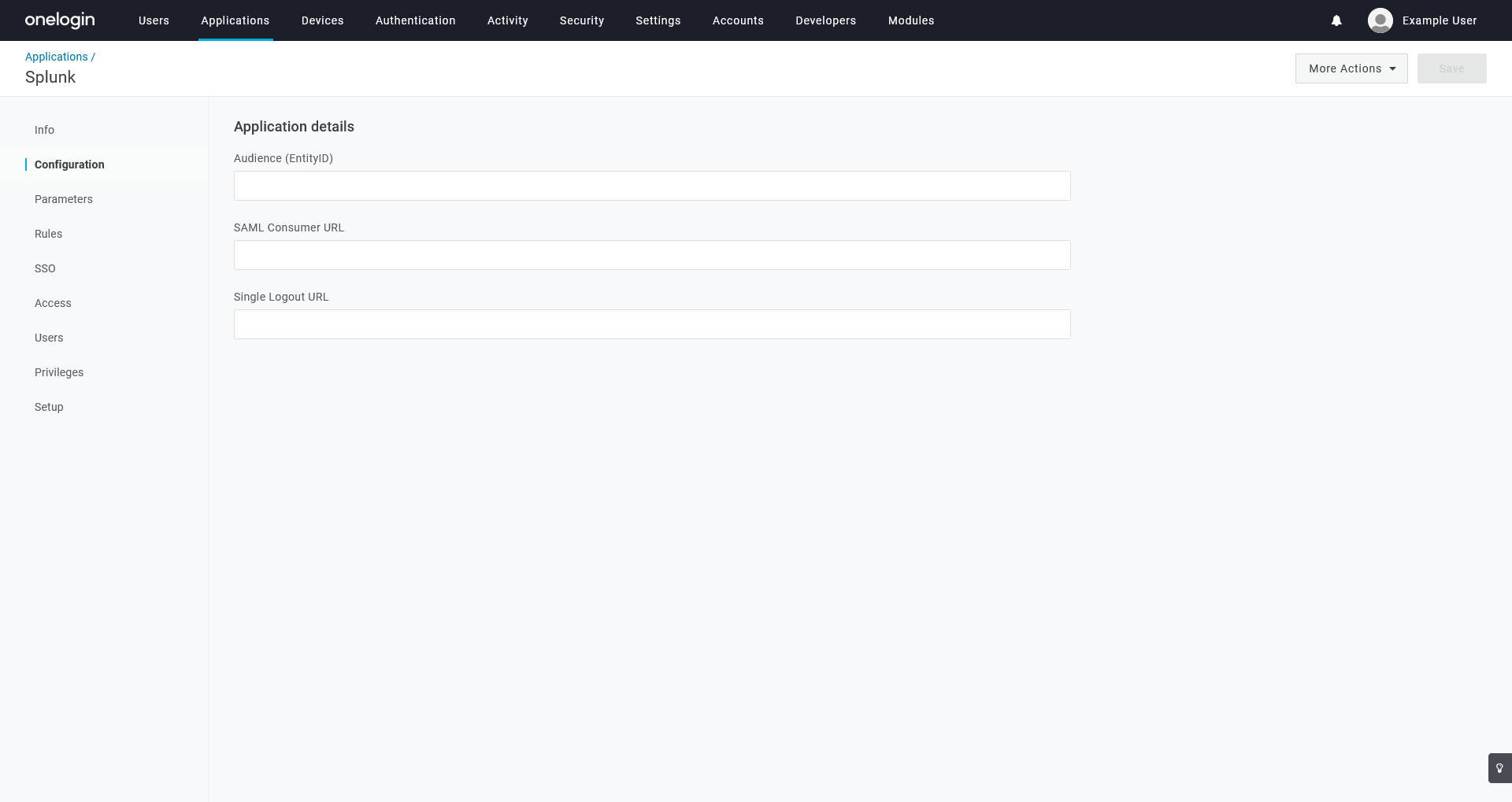1512x802 pixels.
Task: Click the Example User avatar
Action: (x=1380, y=20)
